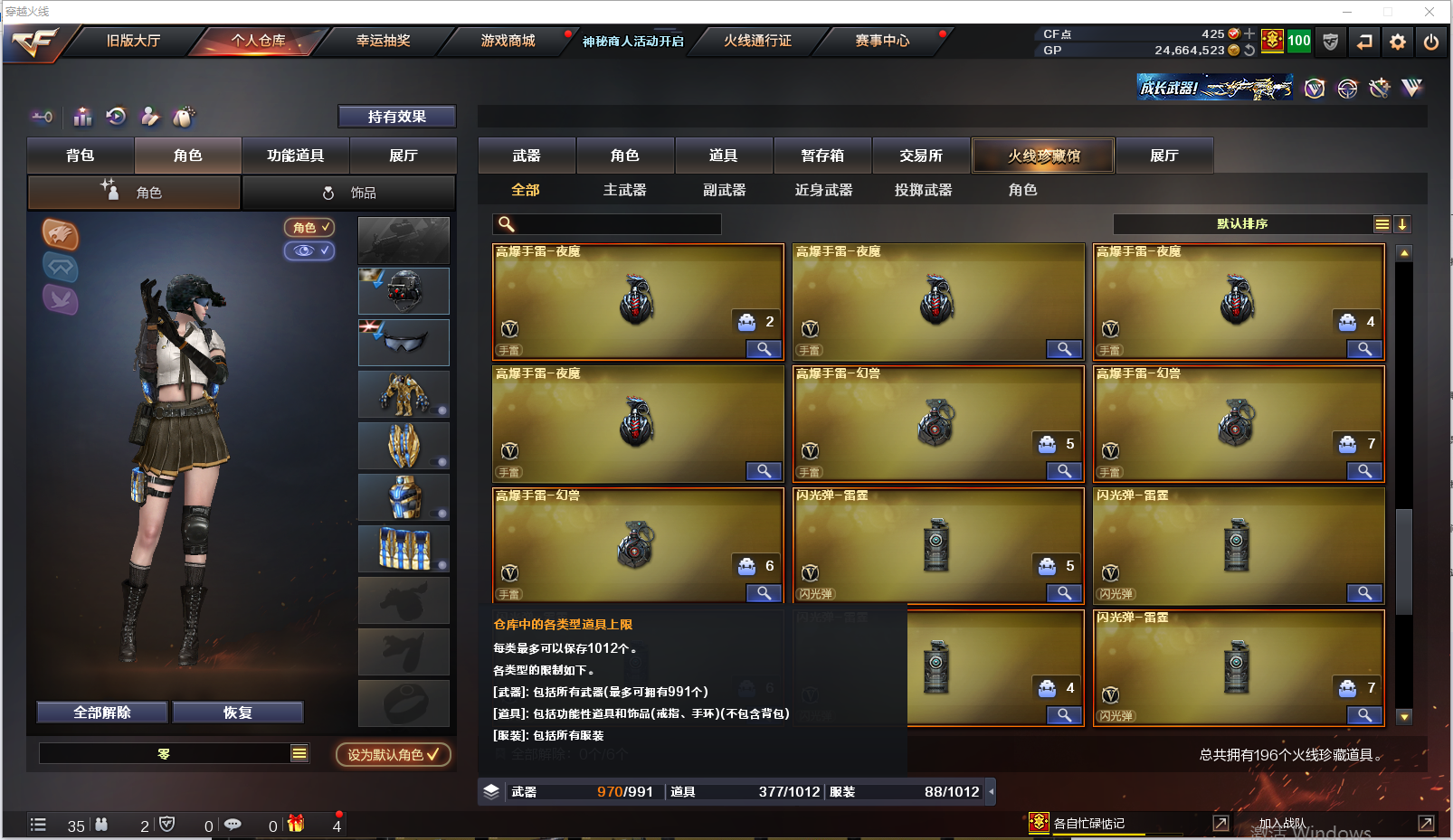Click the 持有效果 button
Screen dimensions: 1453x840
[397, 117]
